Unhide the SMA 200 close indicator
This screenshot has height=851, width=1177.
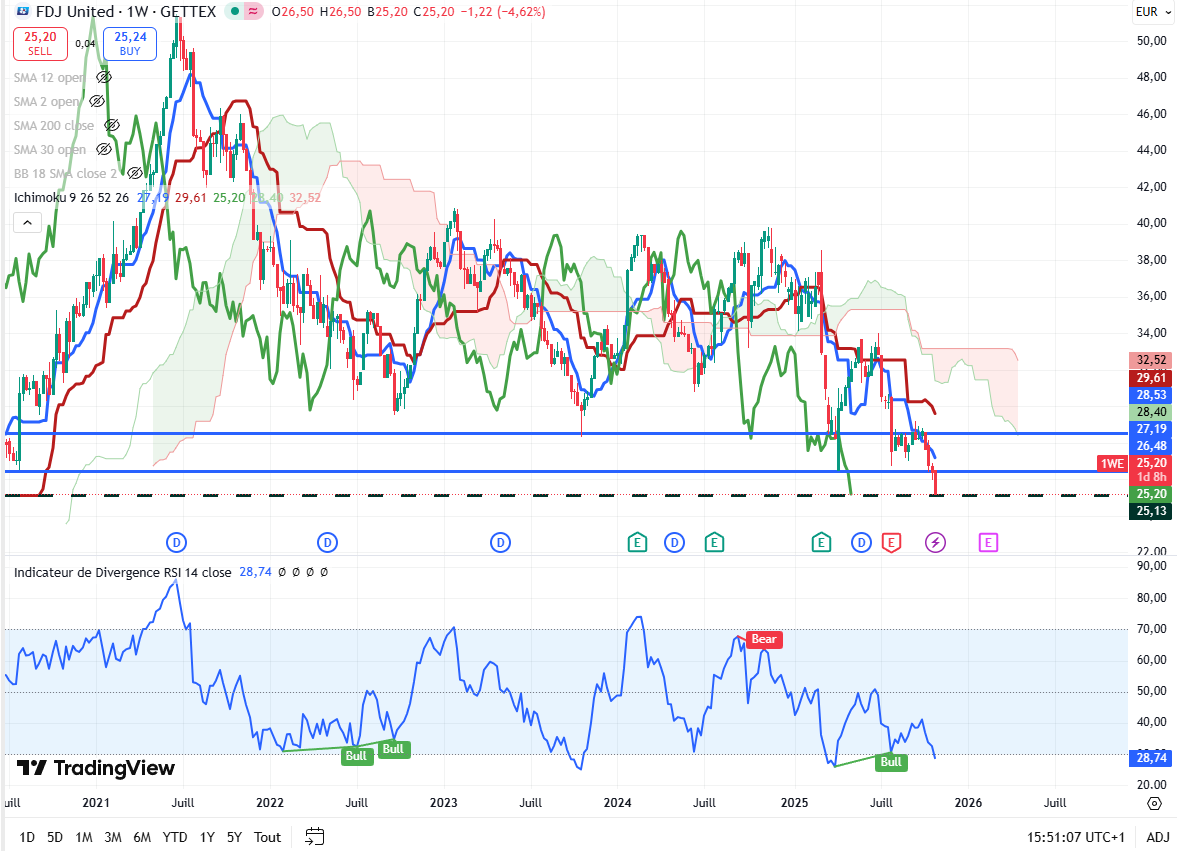[x=112, y=126]
